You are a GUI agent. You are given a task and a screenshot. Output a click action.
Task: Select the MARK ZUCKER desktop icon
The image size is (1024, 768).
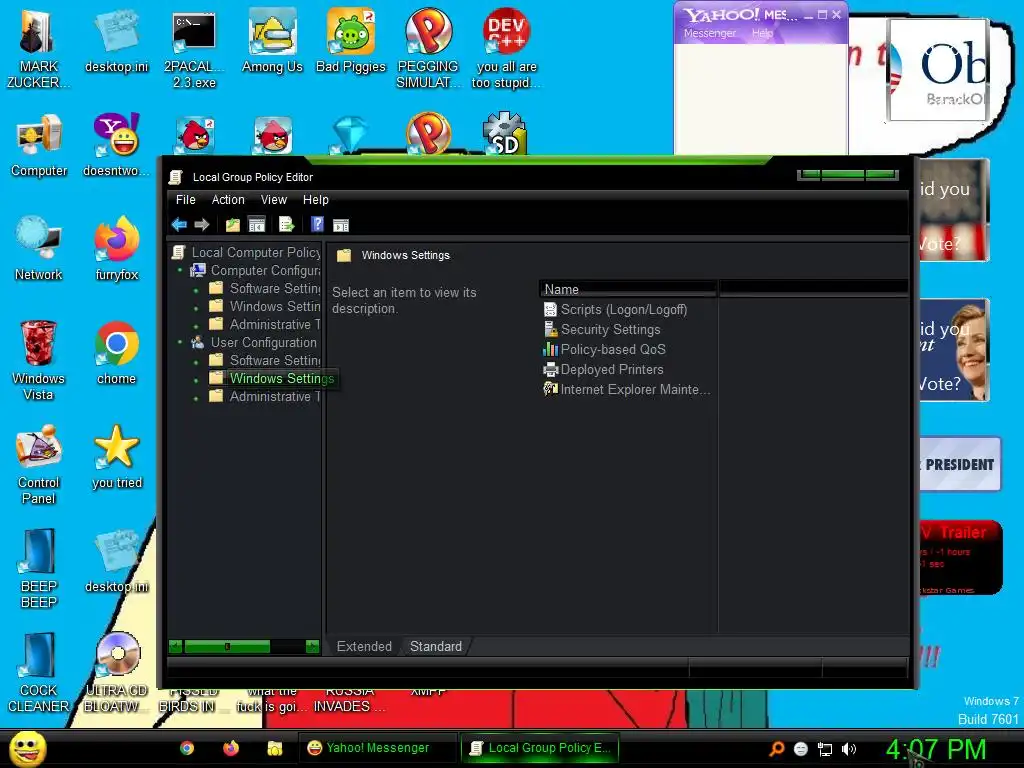(38, 50)
